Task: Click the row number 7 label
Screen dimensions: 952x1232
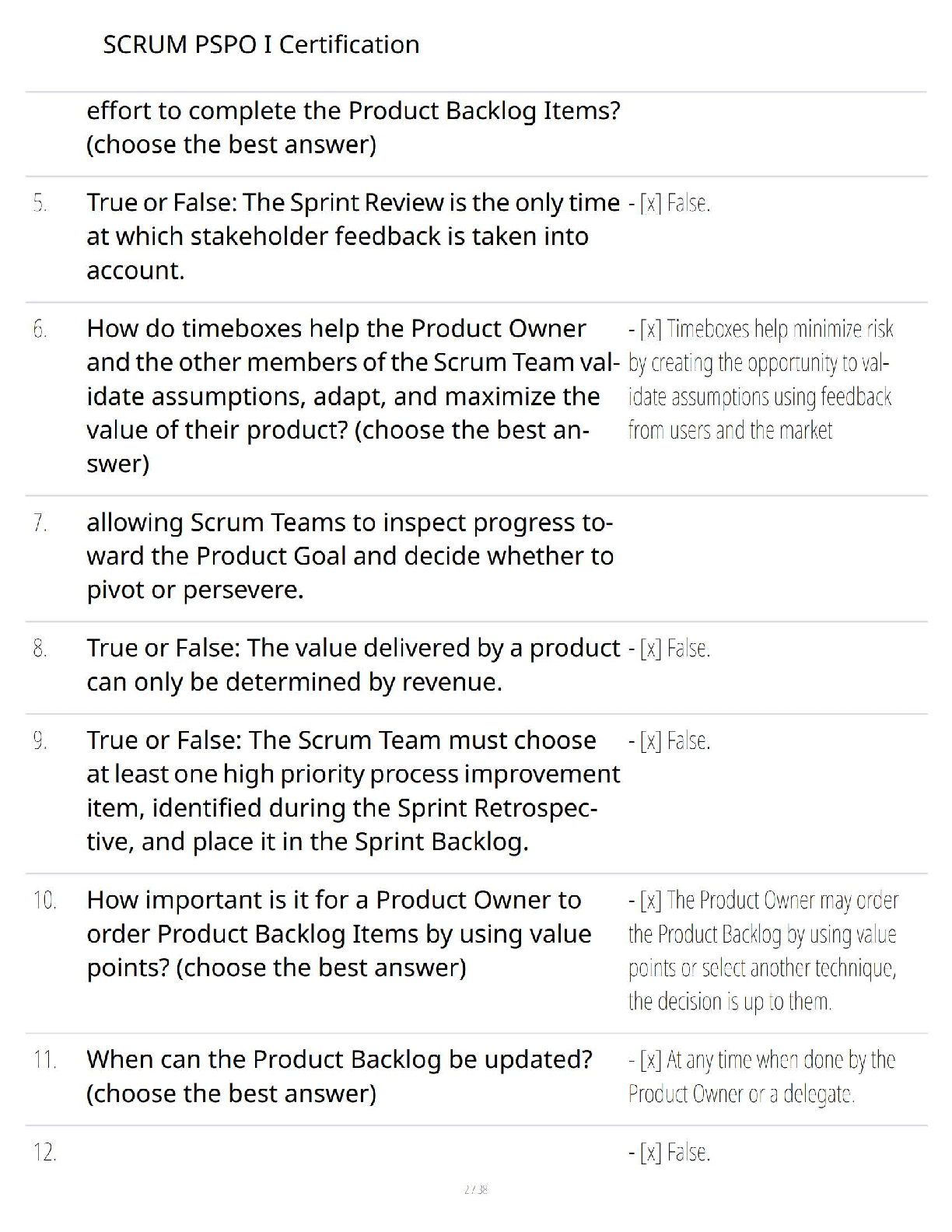Action: tap(40, 523)
